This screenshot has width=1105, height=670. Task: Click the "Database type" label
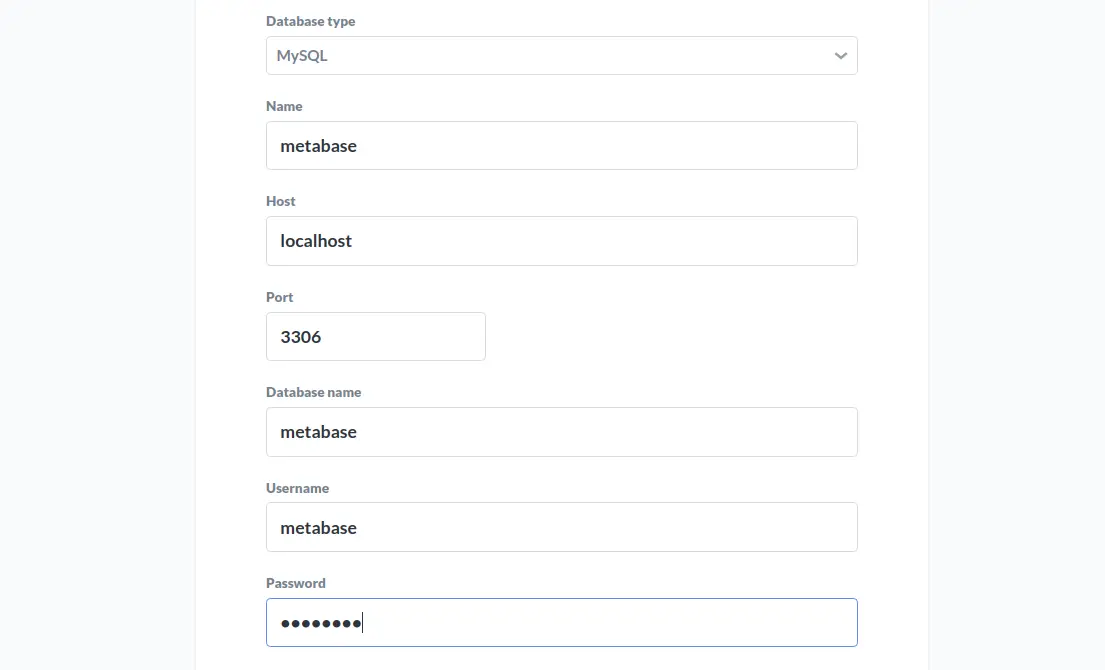pyautogui.click(x=311, y=21)
